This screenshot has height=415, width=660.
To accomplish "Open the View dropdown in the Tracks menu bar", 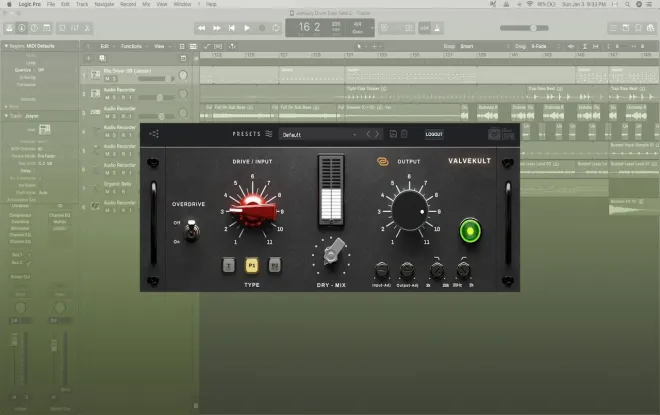I will (162, 46).
